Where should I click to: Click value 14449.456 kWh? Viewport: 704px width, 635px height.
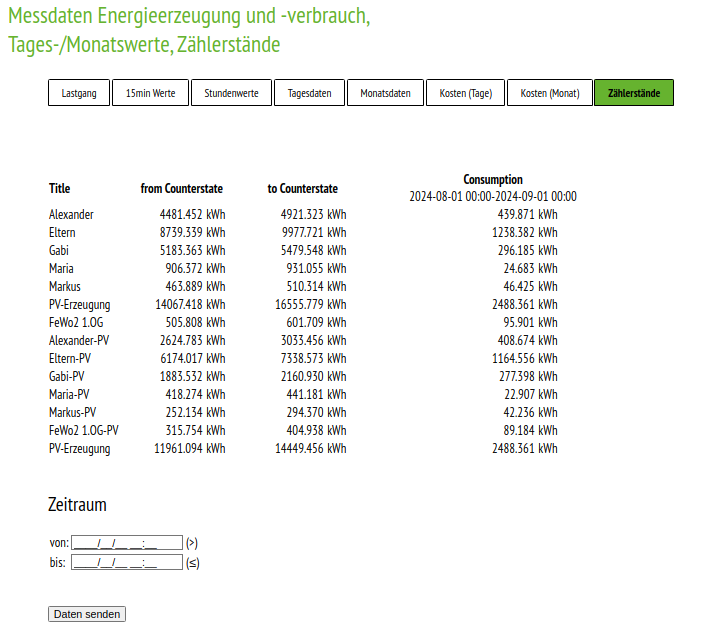click(311, 448)
